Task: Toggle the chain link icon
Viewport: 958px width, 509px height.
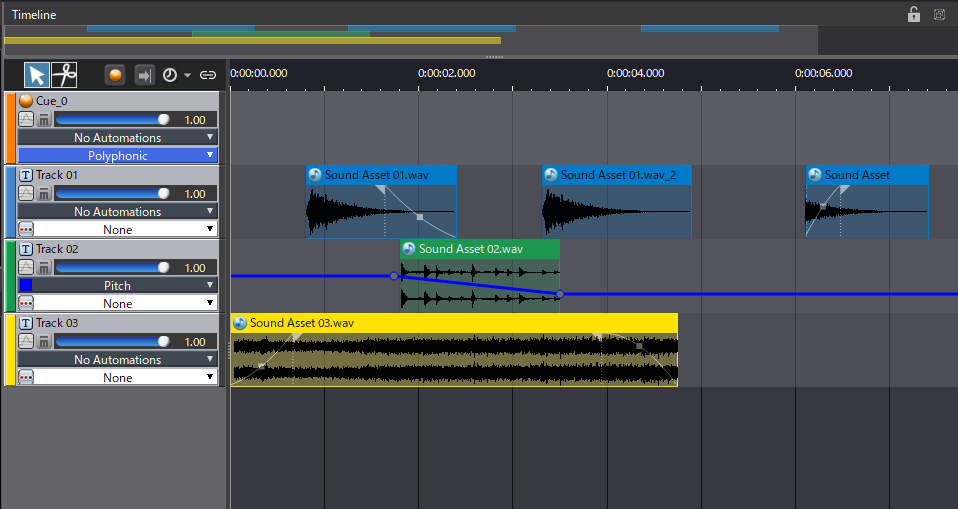Action: [208, 75]
